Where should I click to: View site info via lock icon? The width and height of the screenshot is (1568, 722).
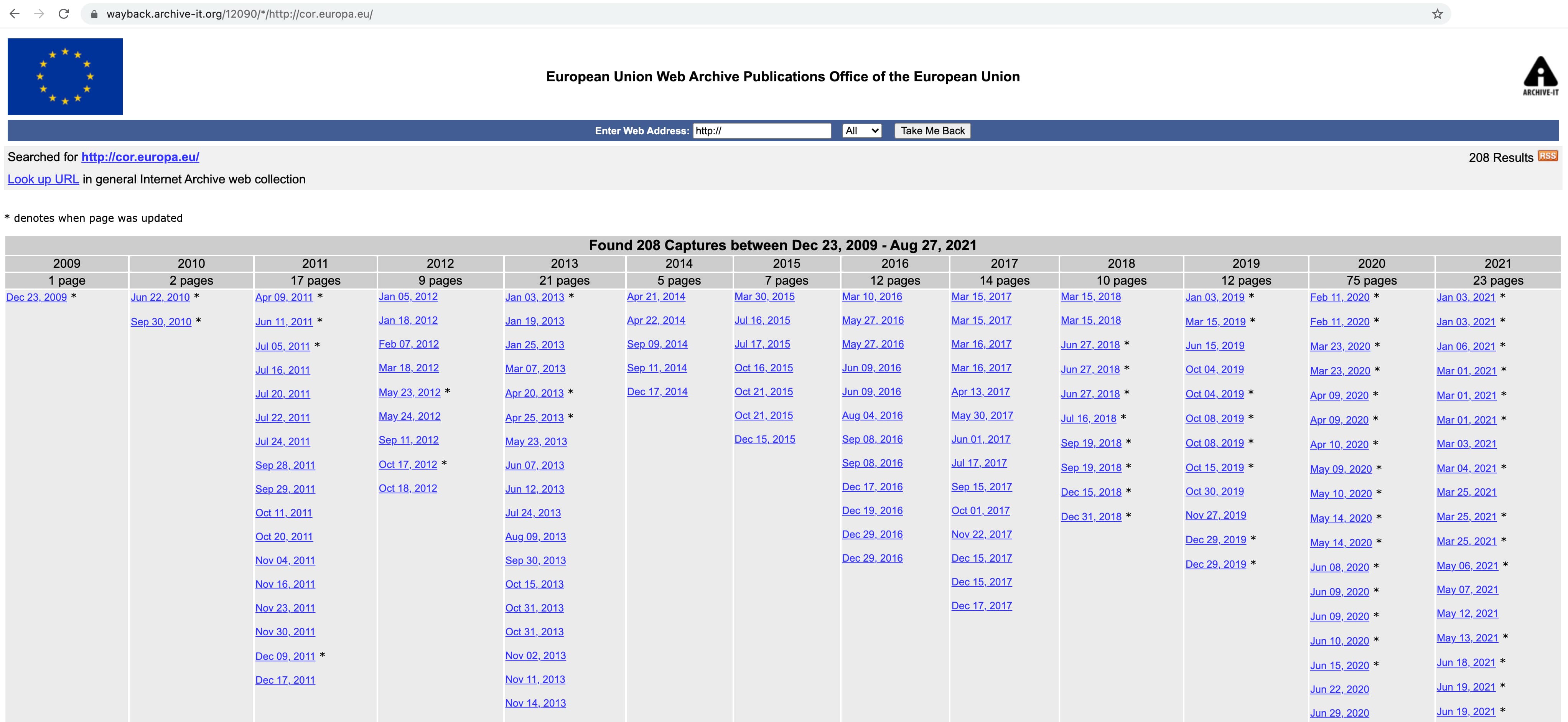click(94, 14)
